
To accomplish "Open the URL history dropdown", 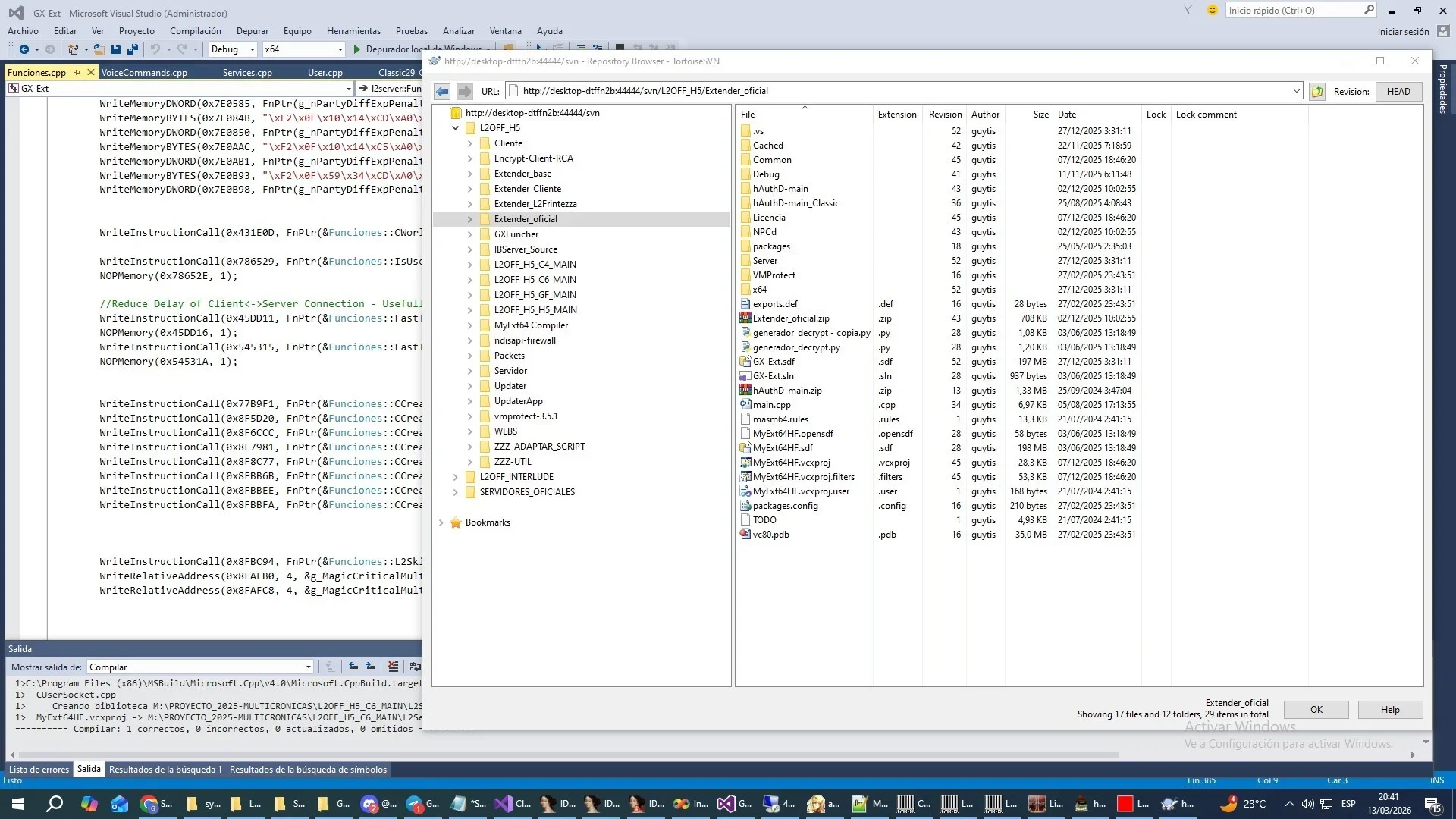I will pos(1296,91).
